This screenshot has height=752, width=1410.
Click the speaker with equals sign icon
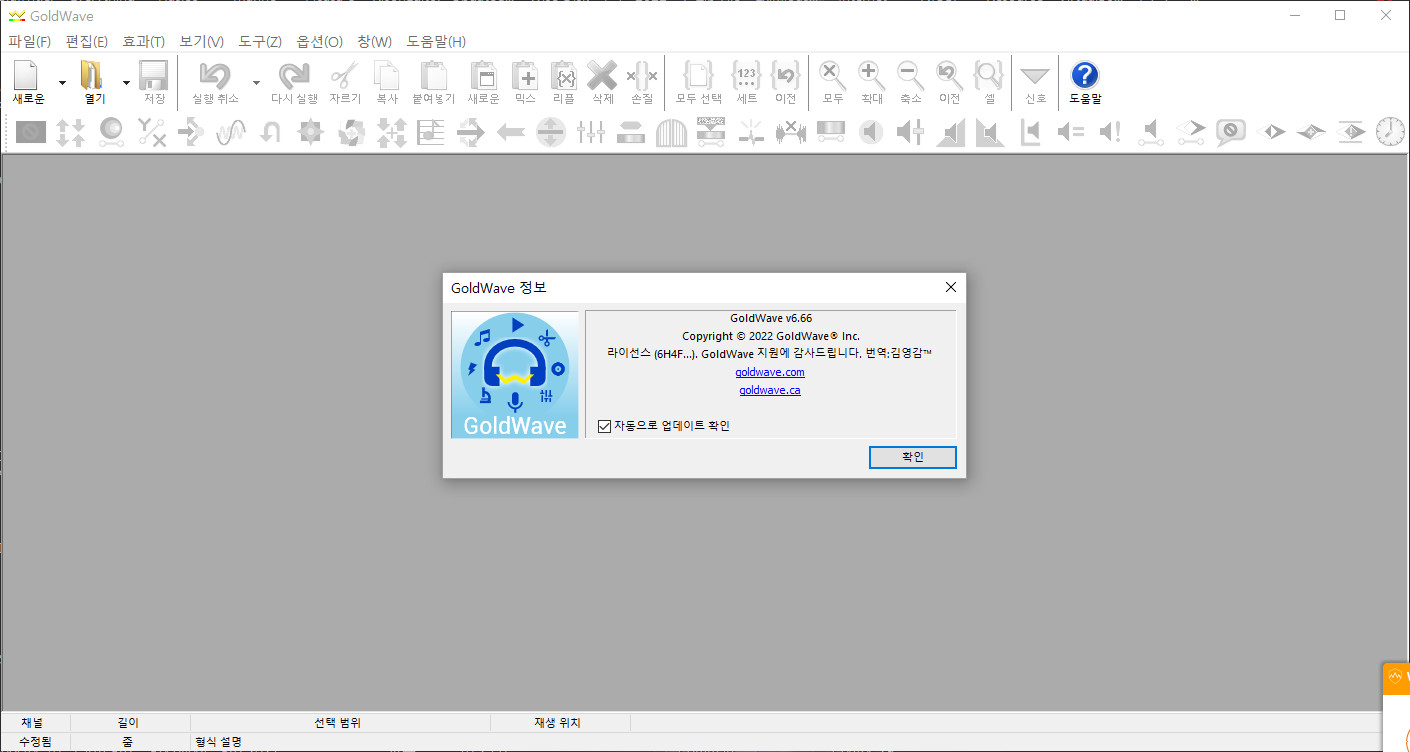(1071, 131)
